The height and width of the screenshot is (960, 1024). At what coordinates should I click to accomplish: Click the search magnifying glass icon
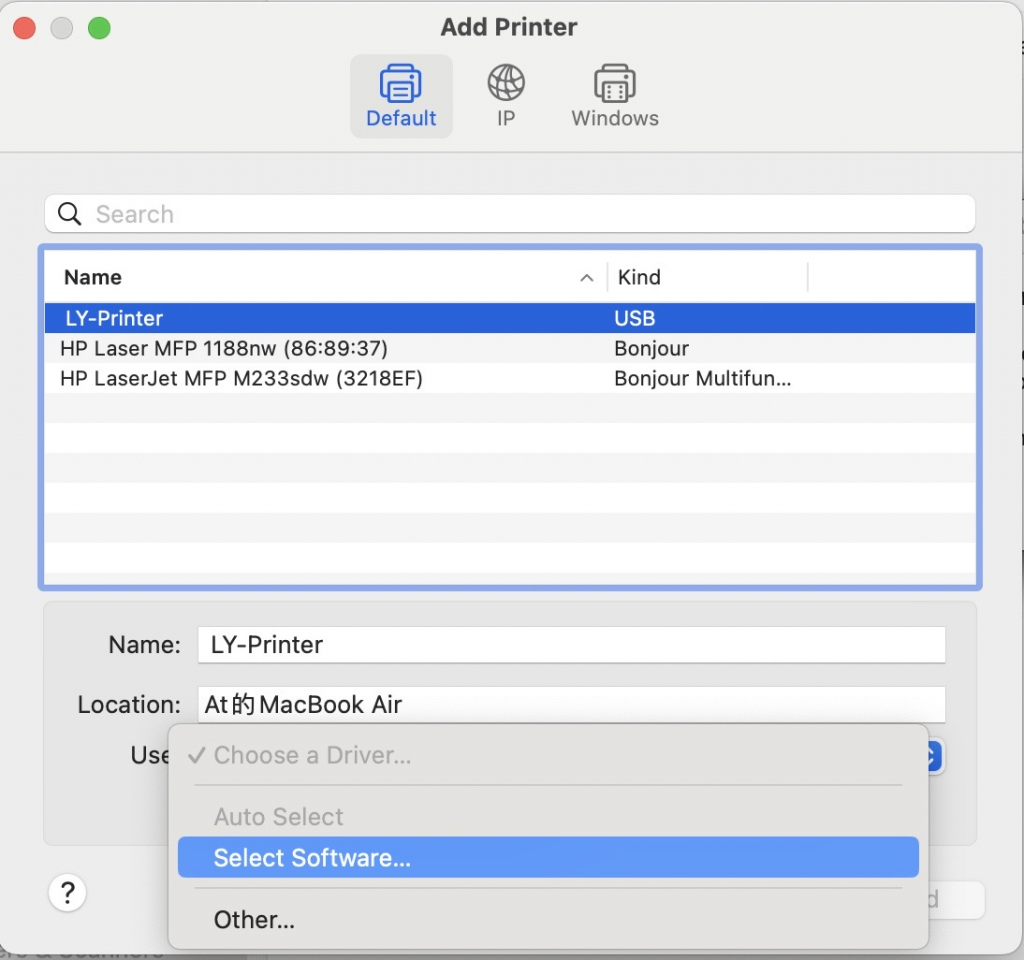[68, 213]
